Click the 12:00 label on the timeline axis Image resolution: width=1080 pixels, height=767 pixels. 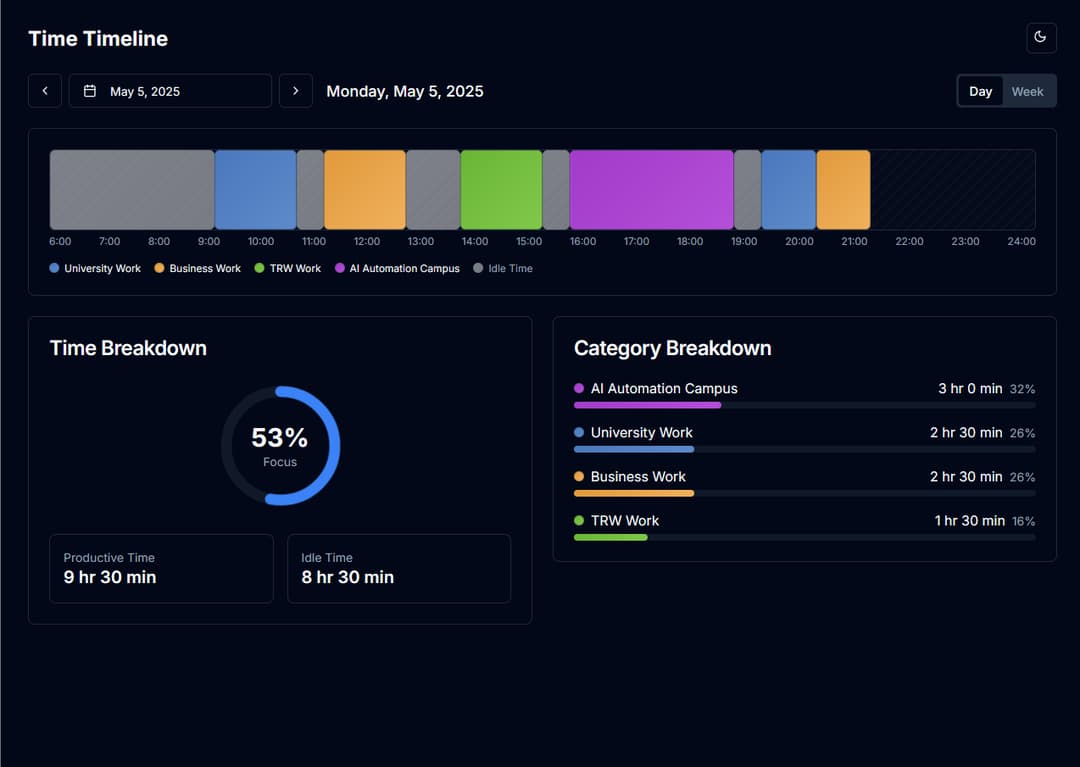coord(366,241)
